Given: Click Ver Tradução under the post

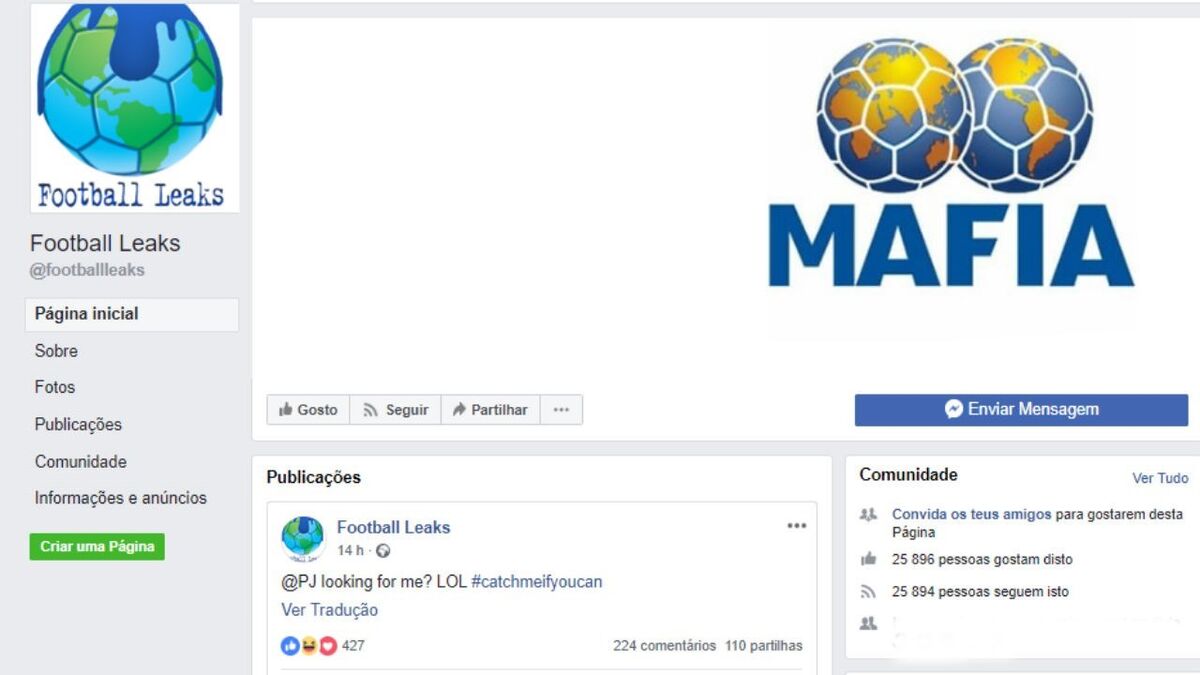Looking at the screenshot, I should pos(329,610).
